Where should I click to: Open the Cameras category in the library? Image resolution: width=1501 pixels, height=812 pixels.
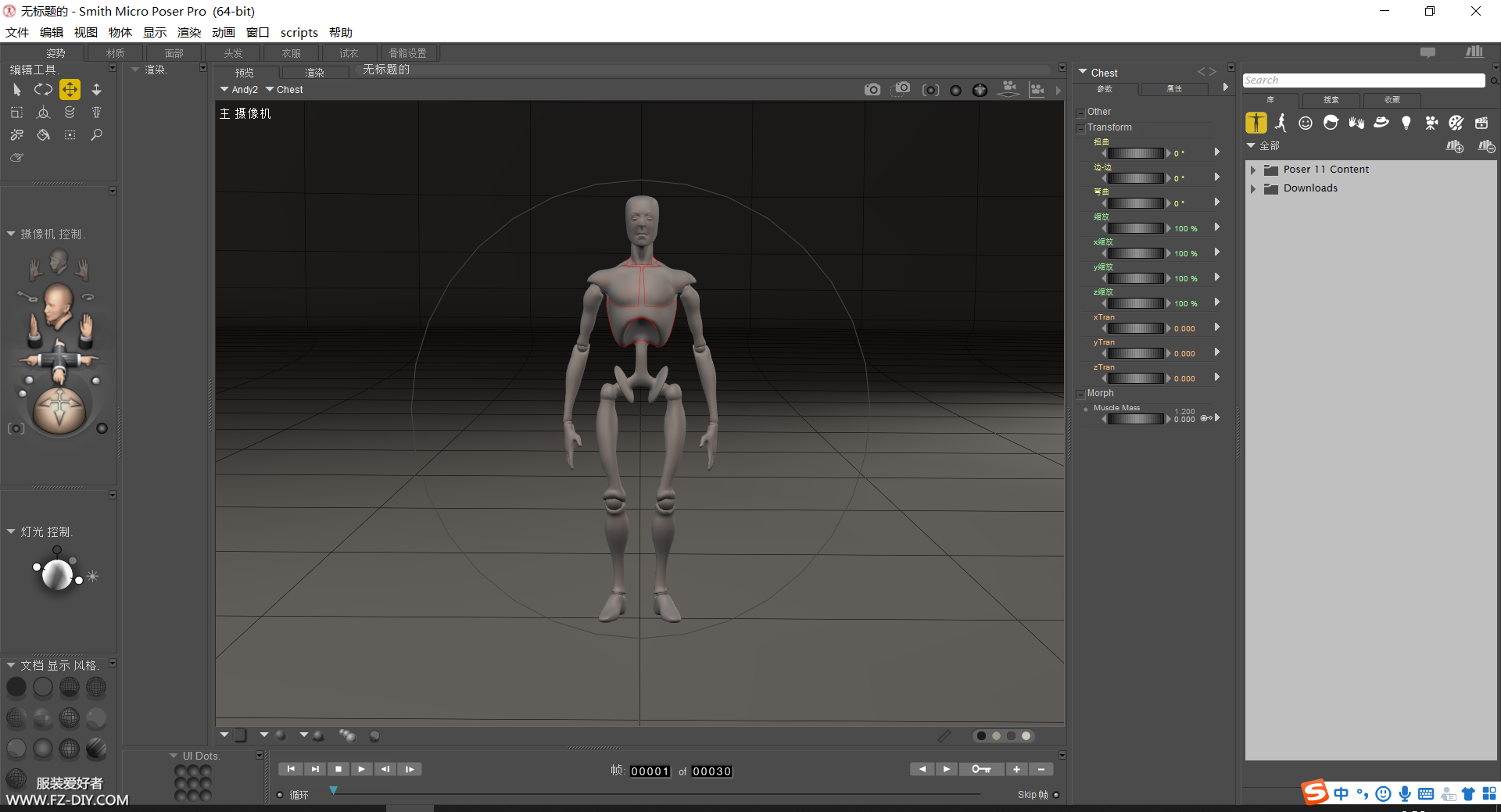tap(1431, 123)
